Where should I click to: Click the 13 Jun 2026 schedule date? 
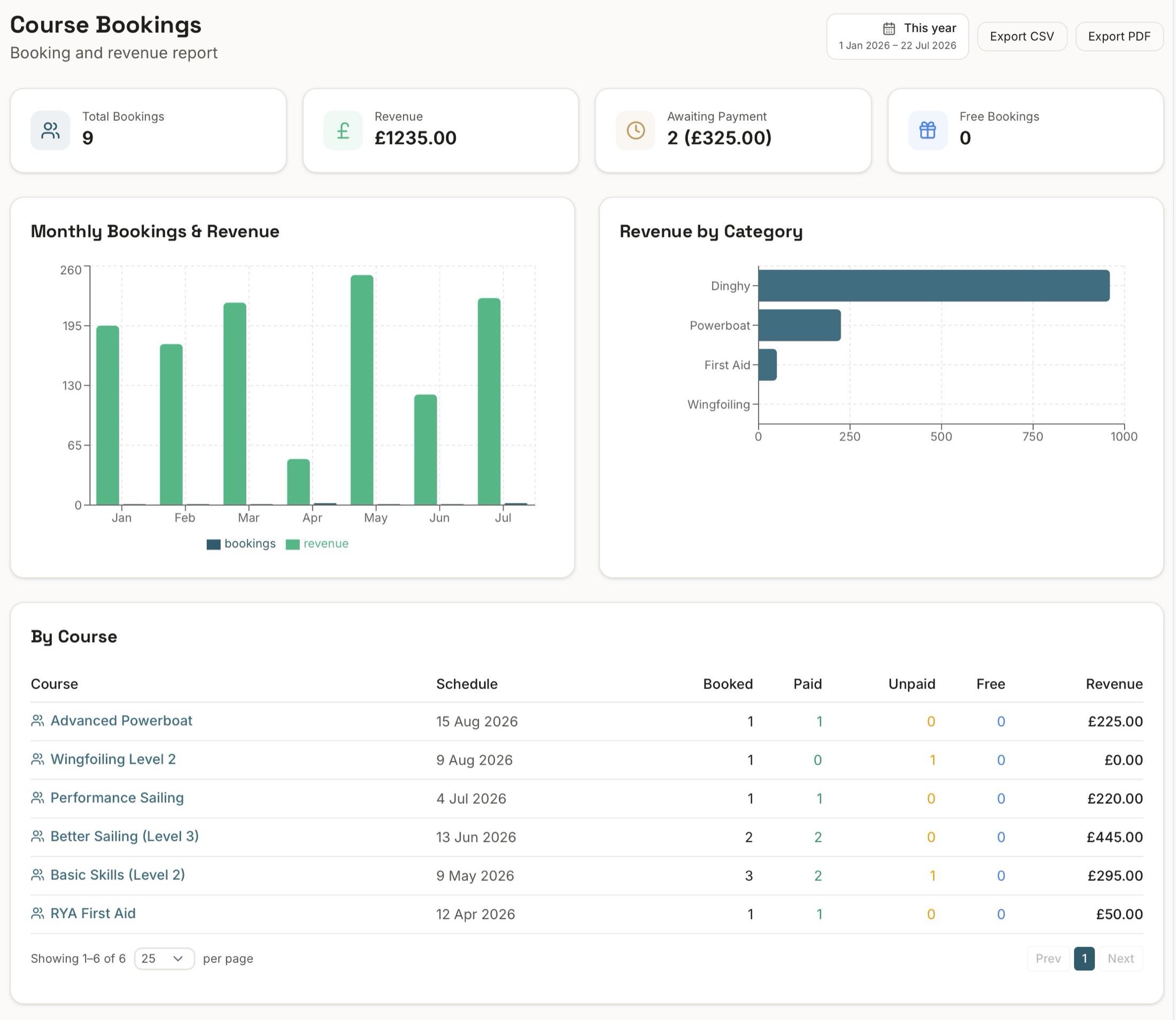[476, 837]
